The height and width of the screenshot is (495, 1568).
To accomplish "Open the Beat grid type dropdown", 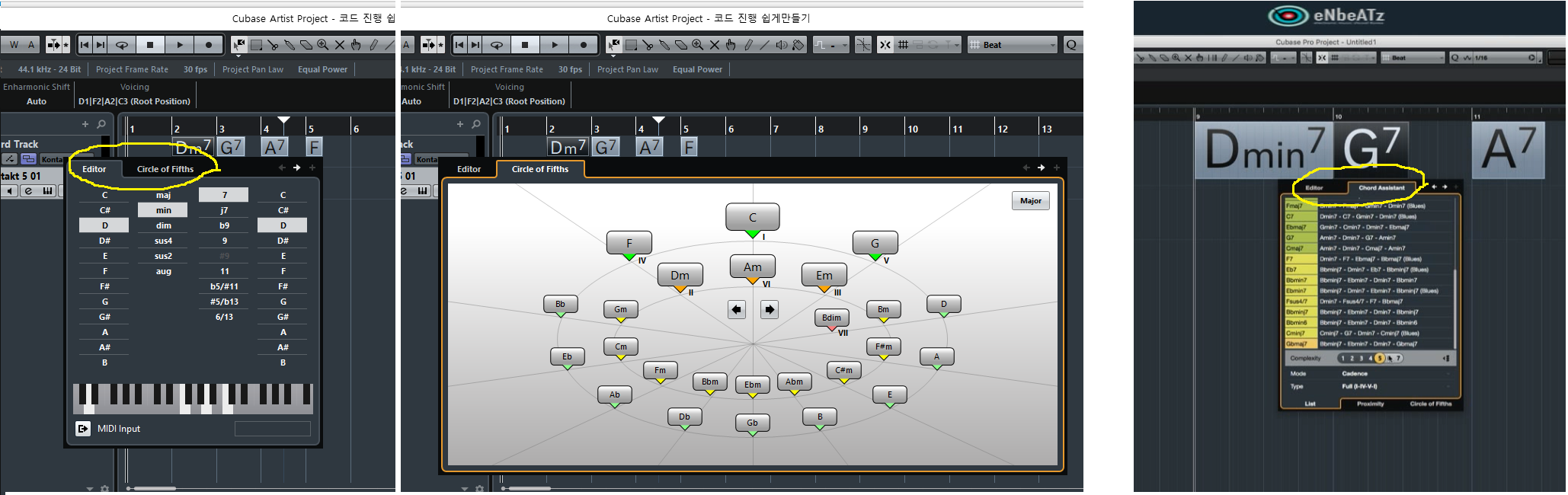I will click(x=1013, y=45).
